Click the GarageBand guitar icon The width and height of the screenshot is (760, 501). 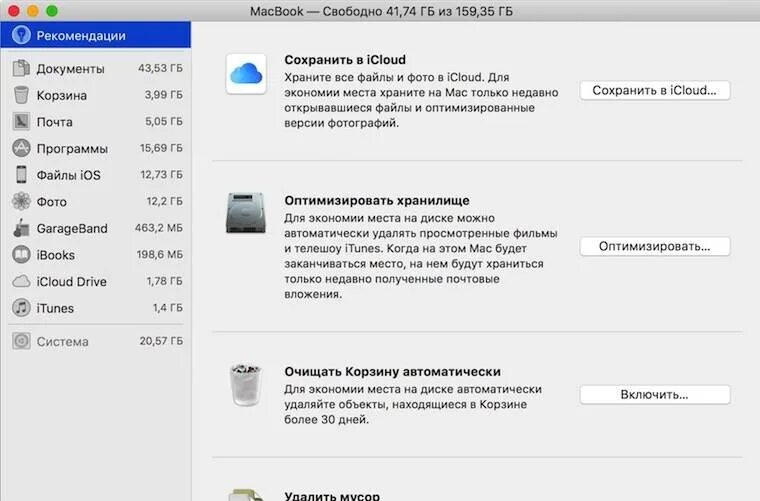21,228
